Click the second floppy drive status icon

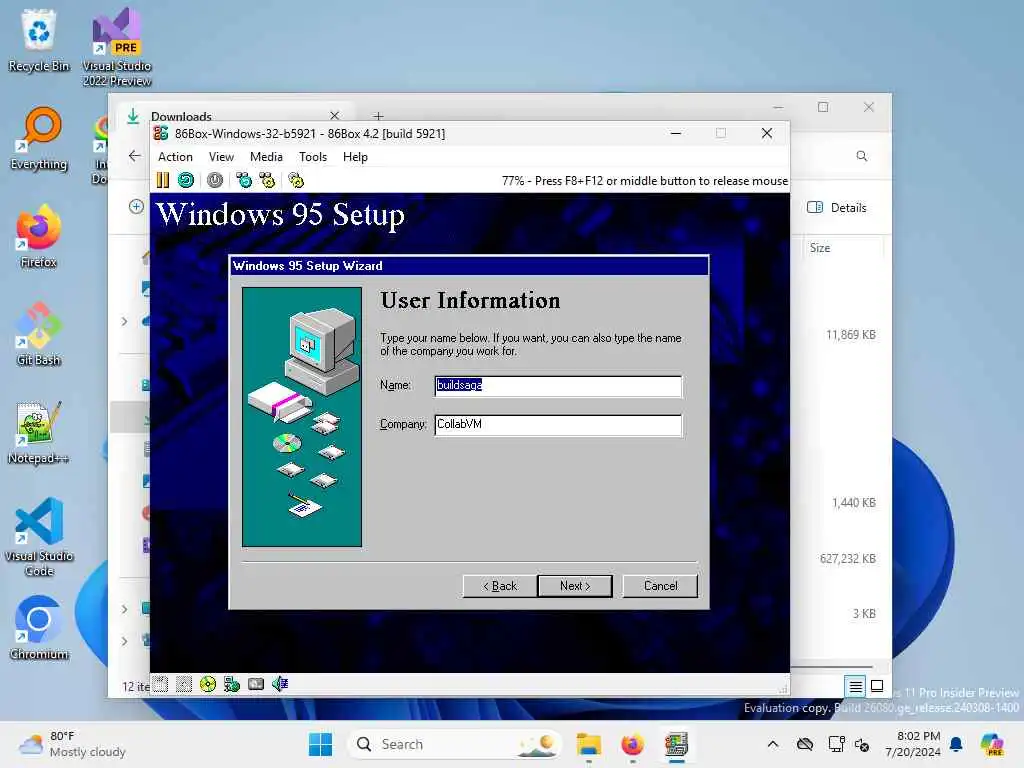pos(184,684)
